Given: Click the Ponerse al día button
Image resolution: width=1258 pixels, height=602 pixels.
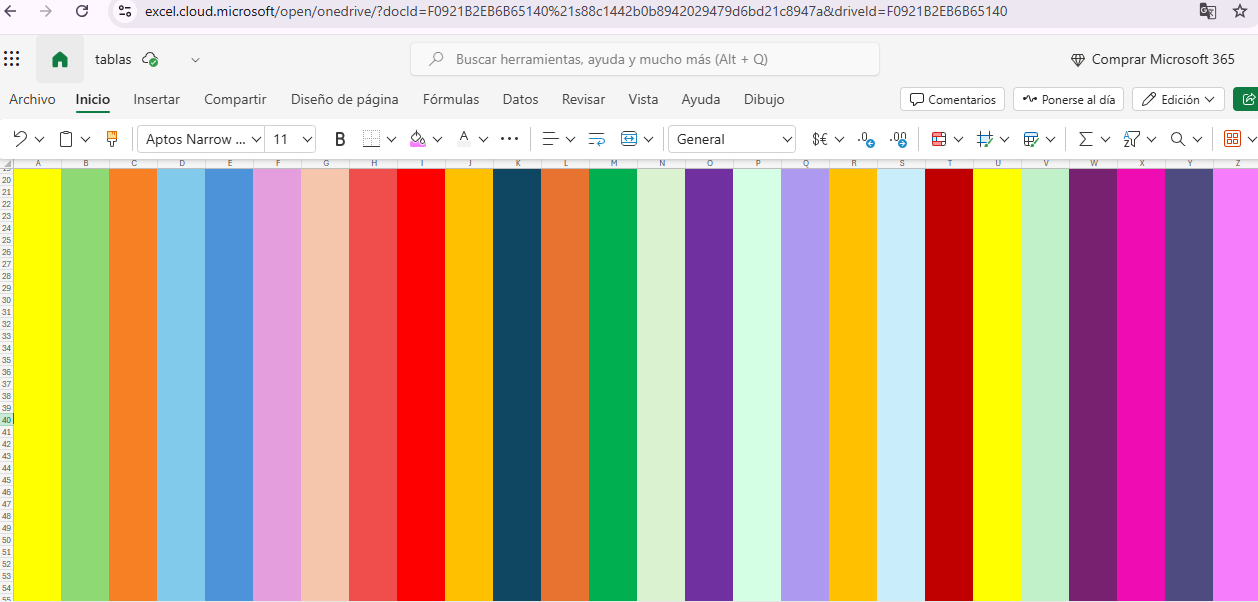Looking at the screenshot, I should [1068, 99].
